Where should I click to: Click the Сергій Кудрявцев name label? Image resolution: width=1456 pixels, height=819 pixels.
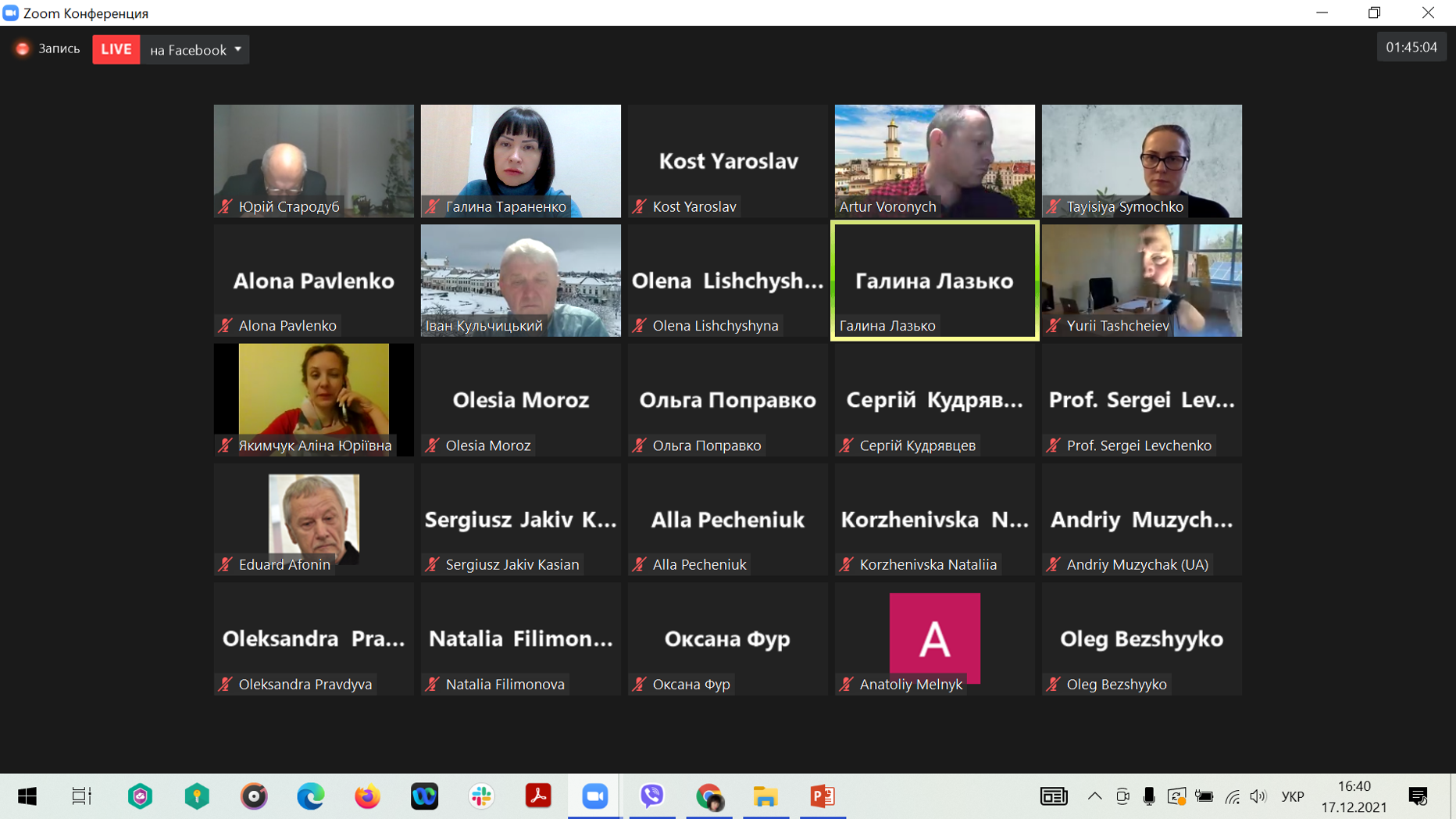point(918,445)
